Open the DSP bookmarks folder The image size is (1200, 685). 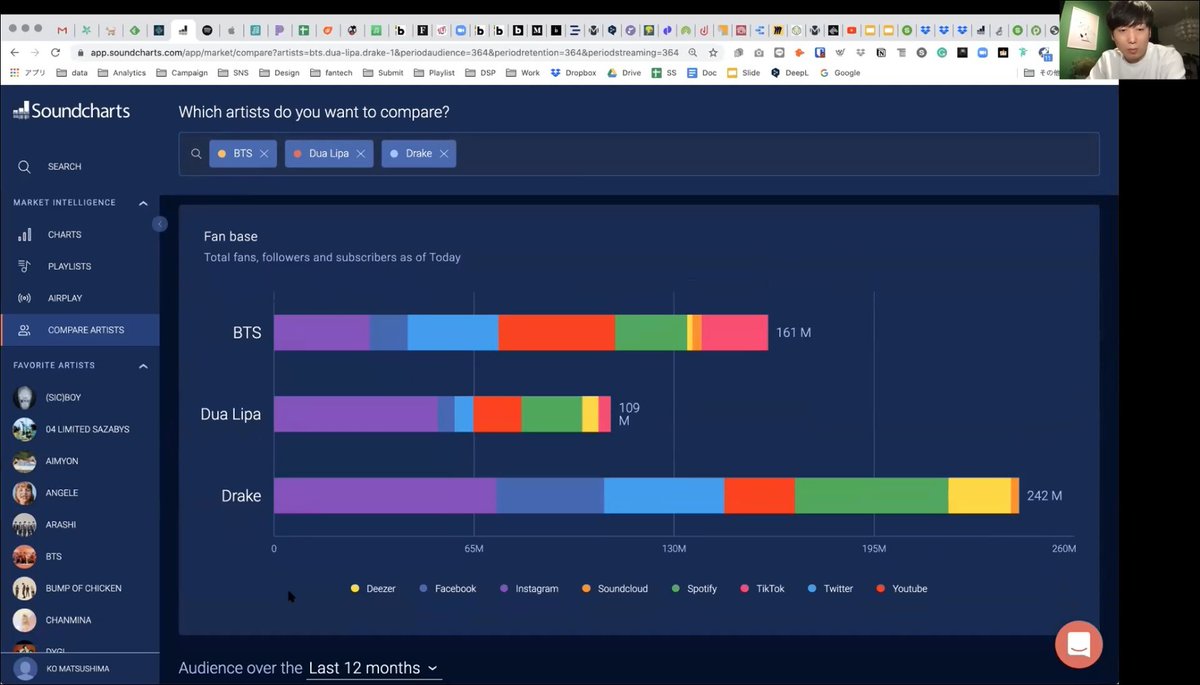pyautogui.click(x=480, y=73)
